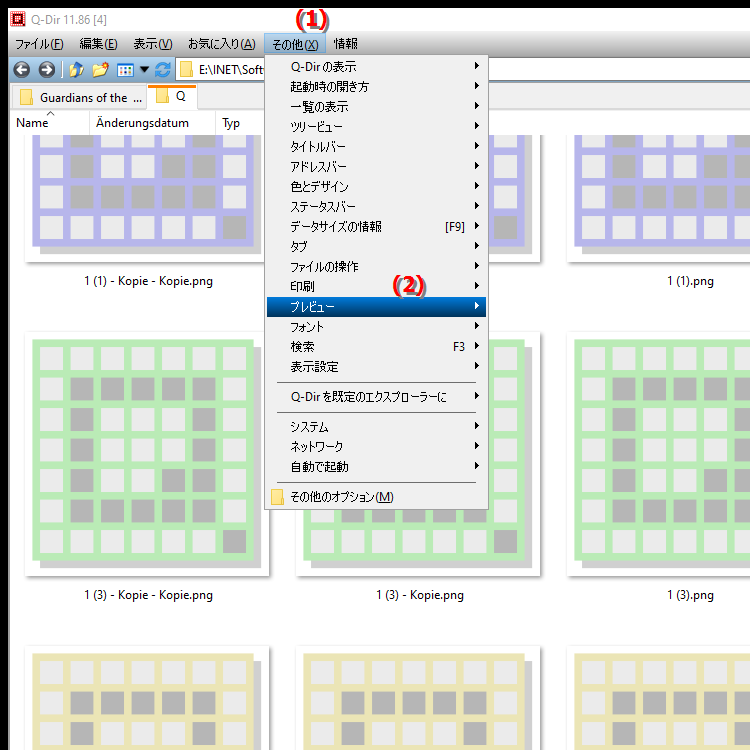Select the highlighted プレビュー menu entry
This screenshot has height=750, width=750.
[376, 307]
